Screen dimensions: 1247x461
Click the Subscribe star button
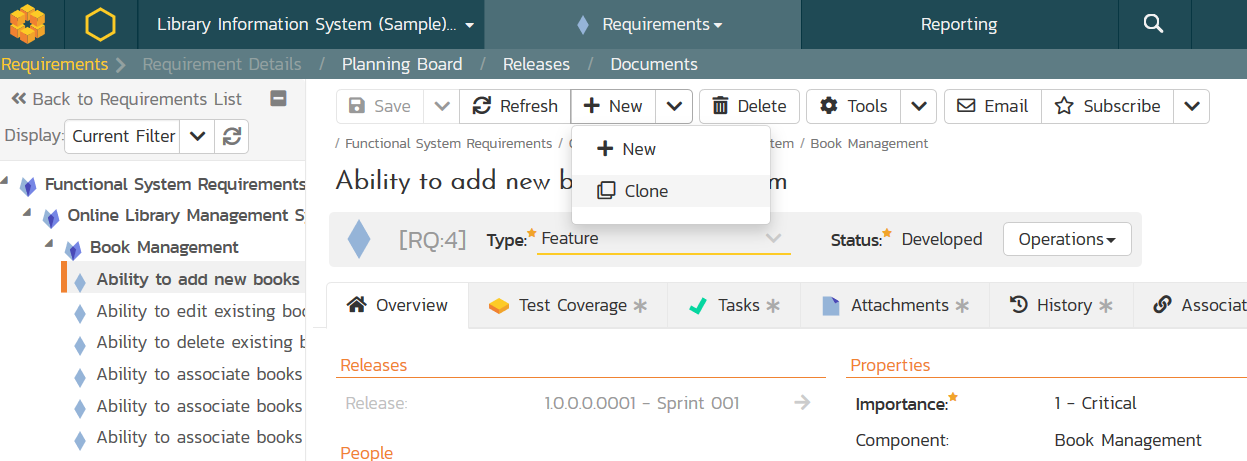[1107, 106]
